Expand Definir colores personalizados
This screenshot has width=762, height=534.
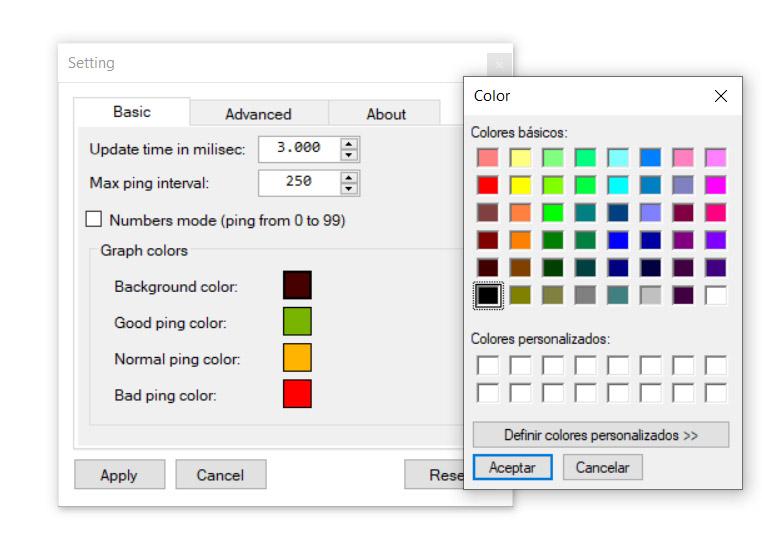(600, 435)
